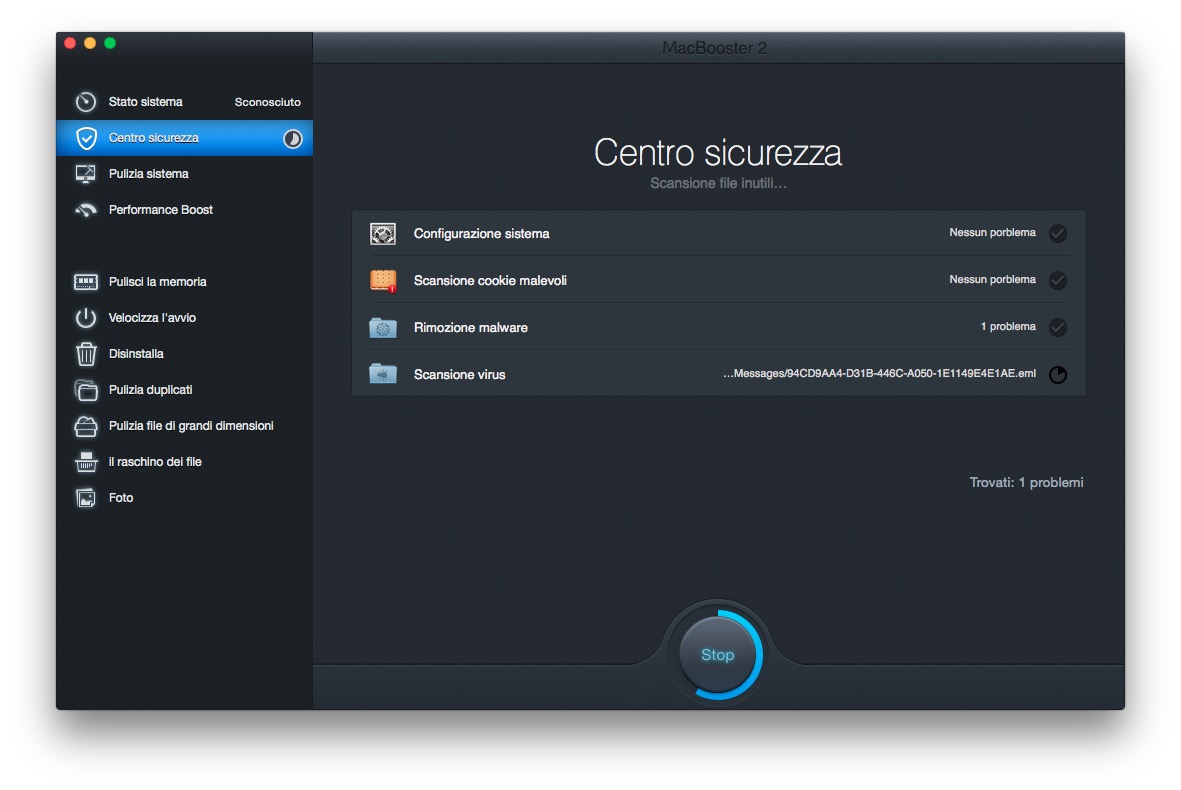Click the scanning indicator on Centro sicurezza tab

[292, 139]
